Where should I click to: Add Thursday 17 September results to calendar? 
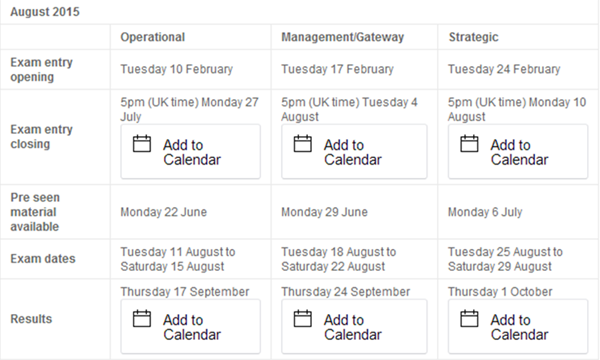pos(191,326)
